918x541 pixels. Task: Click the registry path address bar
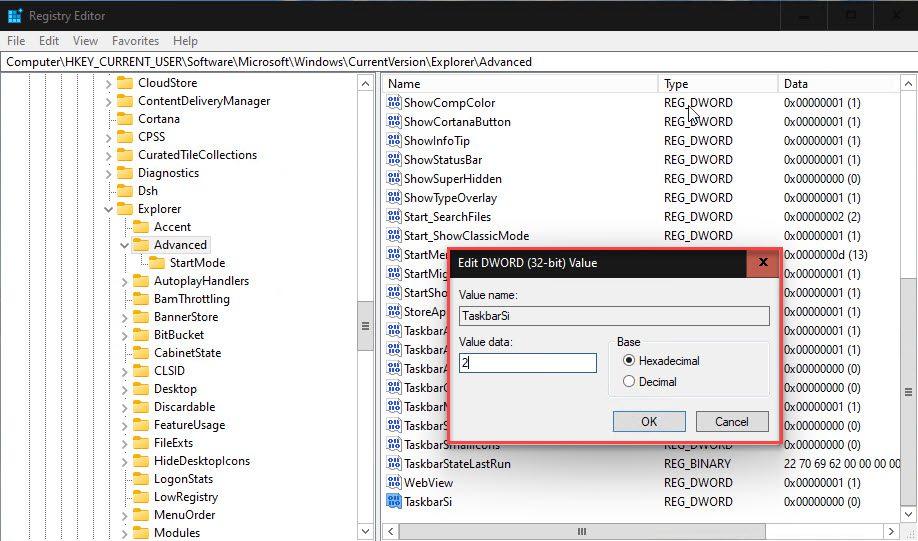pyautogui.click(x=459, y=61)
